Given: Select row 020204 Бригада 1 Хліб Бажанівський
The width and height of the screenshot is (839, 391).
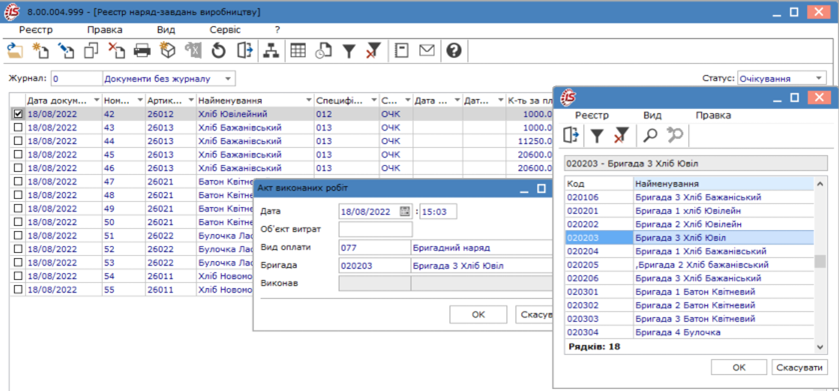Looking at the screenshot, I should pyautogui.click(x=690, y=251).
